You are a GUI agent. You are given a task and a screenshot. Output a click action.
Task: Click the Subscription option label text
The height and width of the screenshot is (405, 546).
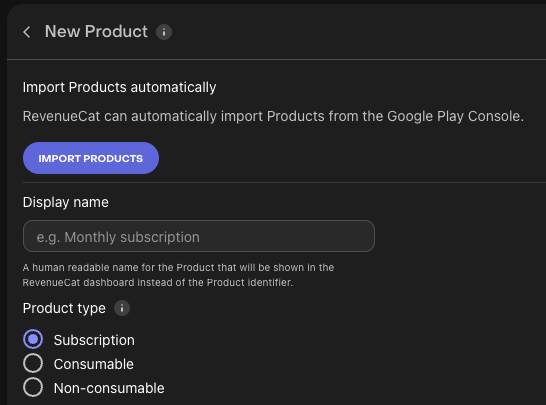click(x=94, y=340)
